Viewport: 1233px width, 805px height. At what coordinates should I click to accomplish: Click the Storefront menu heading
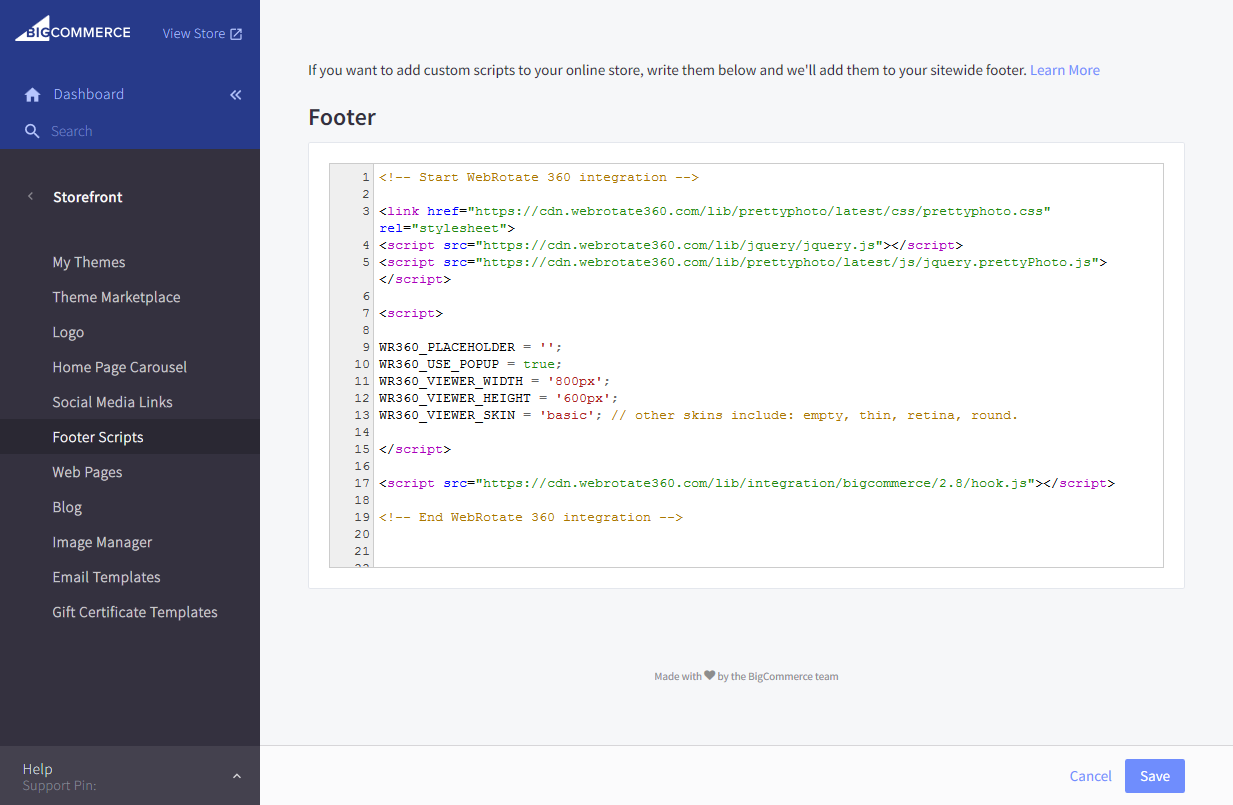88,197
